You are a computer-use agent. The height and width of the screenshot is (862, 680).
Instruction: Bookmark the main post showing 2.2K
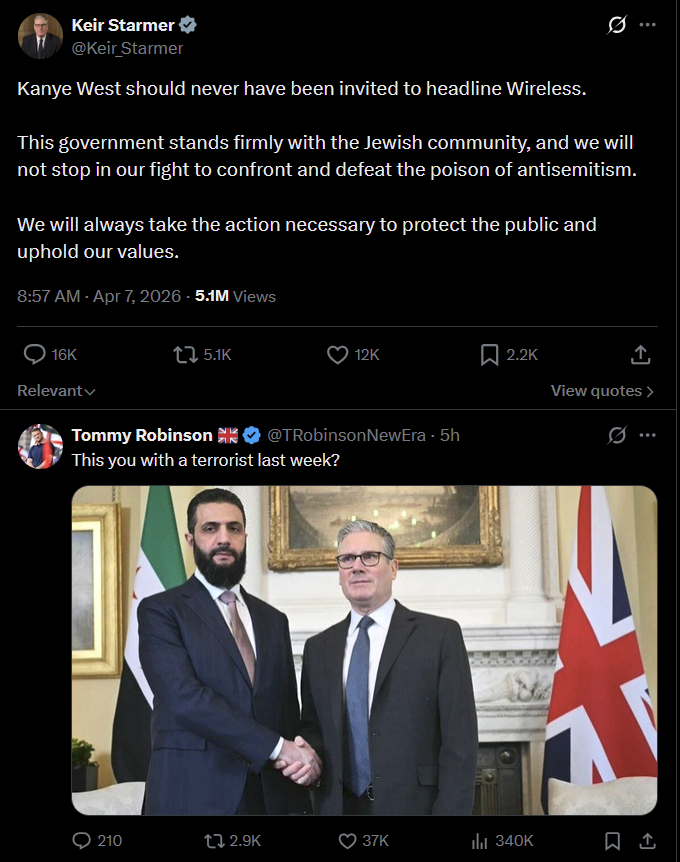[x=490, y=354]
